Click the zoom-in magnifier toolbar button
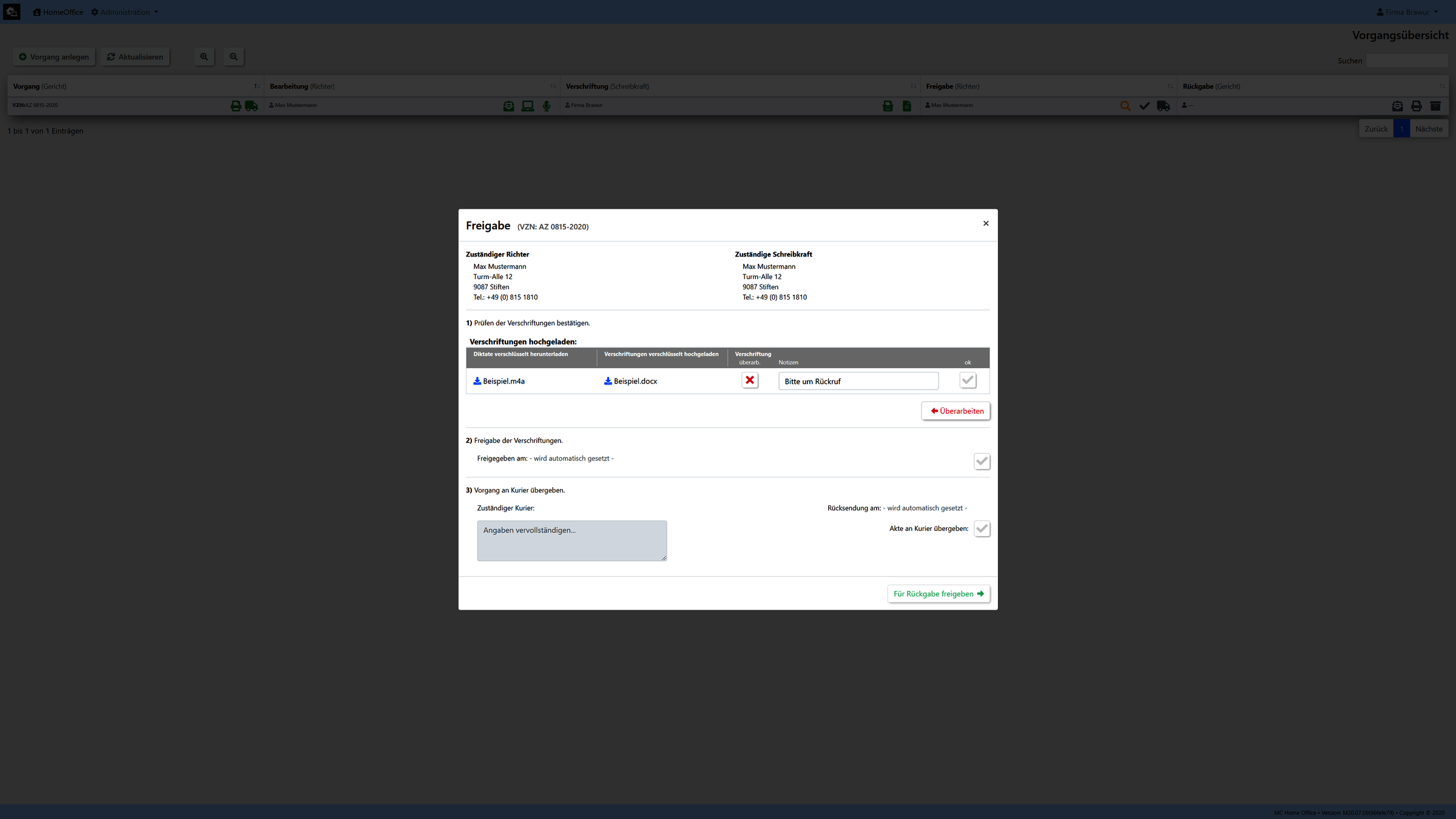The image size is (1456, 819). pos(204,57)
